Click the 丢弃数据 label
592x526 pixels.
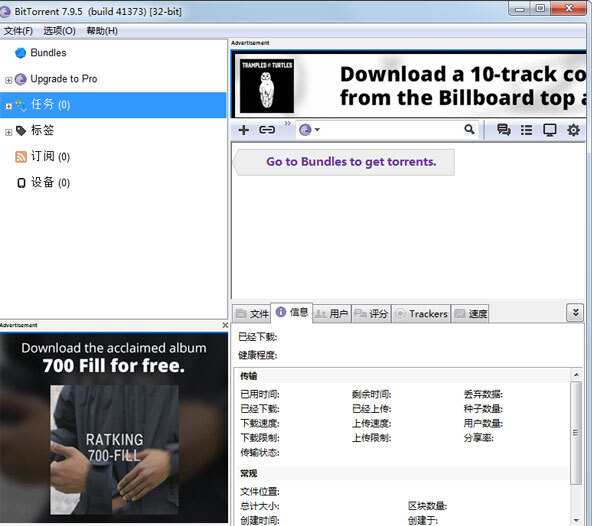(x=483, y=395)
